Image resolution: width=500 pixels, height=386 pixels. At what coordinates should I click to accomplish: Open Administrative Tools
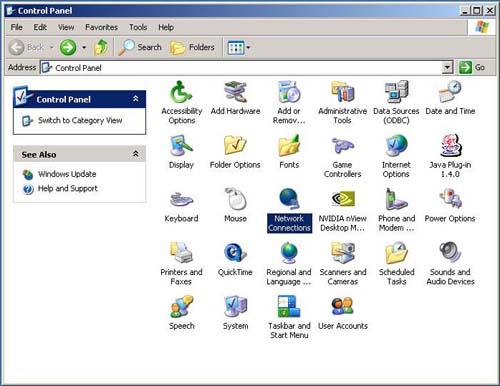pyautogui.click(x=343, y=102)
